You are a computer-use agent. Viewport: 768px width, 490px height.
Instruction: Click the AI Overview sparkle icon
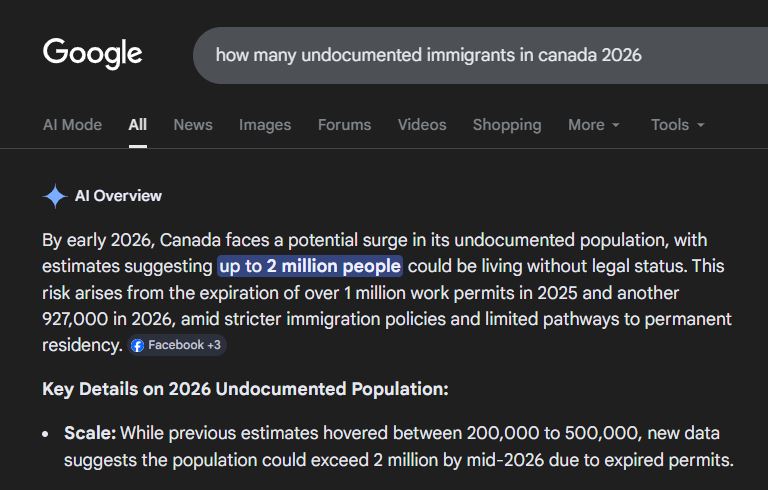pos(55,196)
